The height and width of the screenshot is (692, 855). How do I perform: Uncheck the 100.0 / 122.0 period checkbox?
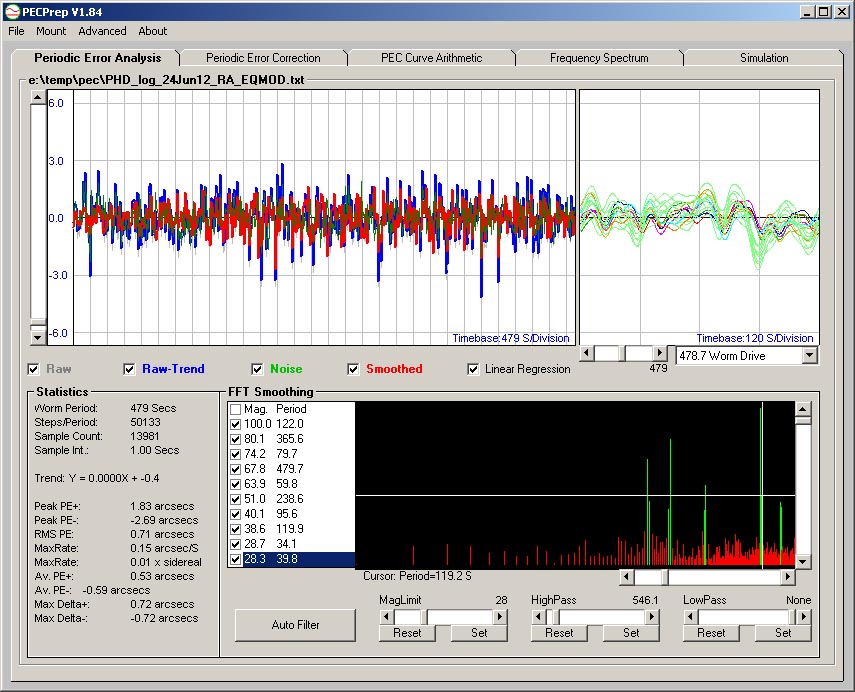pyautogui.click(x=236, y=424)
